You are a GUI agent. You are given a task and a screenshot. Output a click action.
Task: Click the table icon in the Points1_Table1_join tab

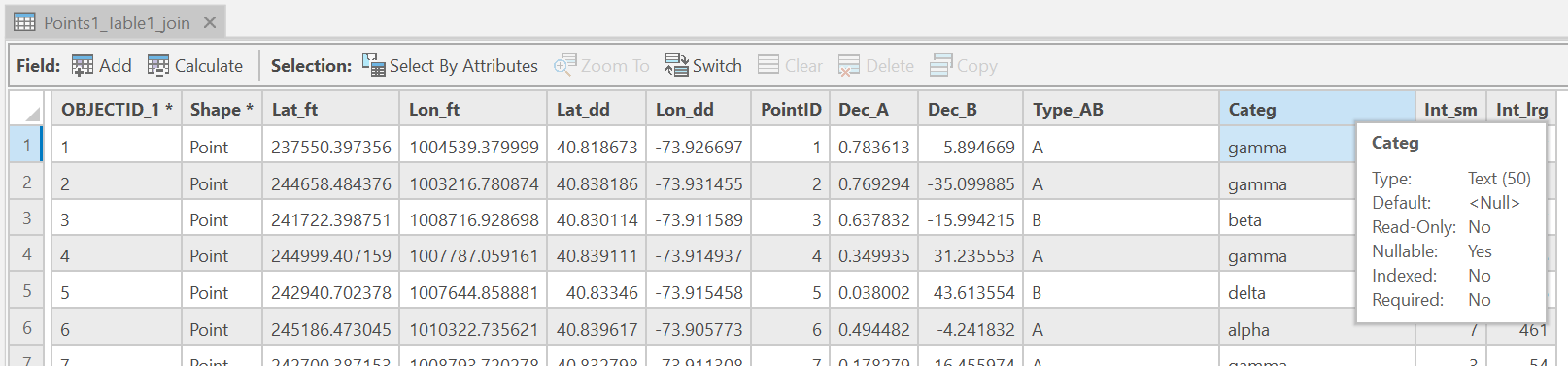[x=24, y=22]
